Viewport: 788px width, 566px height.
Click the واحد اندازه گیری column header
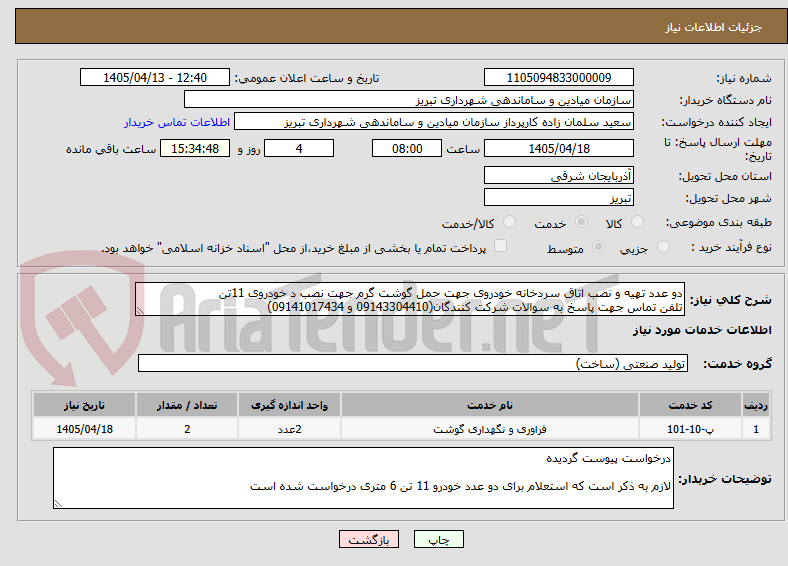coord(289,405)
